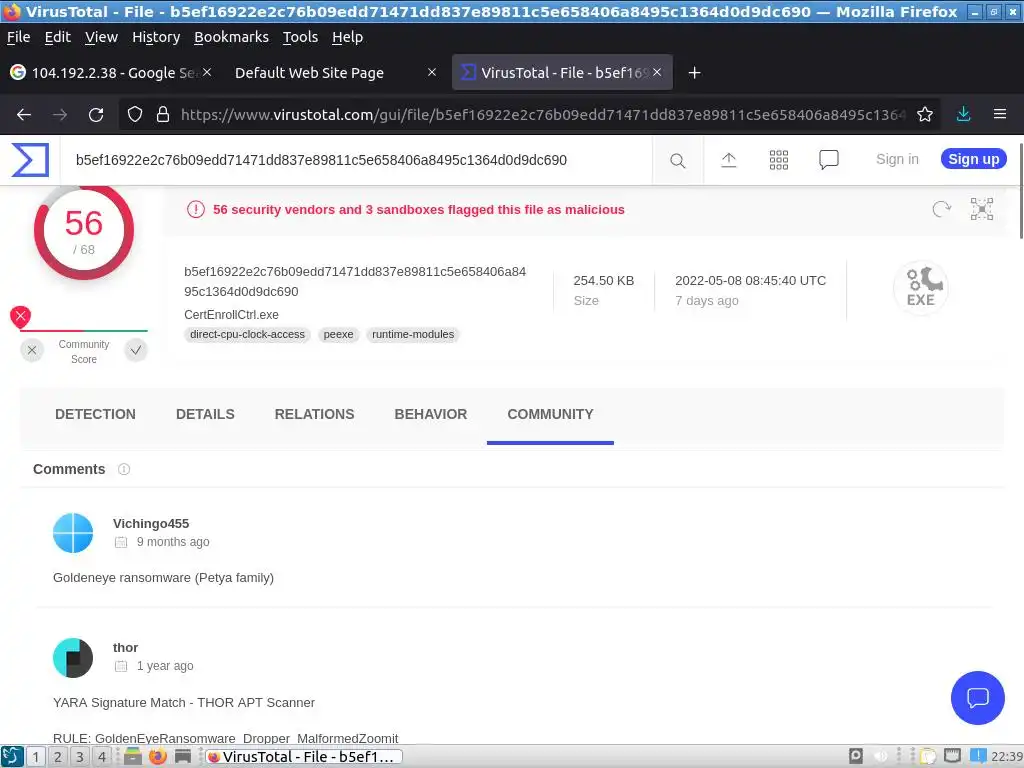Open the View menu
This screenshot has width=1024, height=768.
(101, 37)
